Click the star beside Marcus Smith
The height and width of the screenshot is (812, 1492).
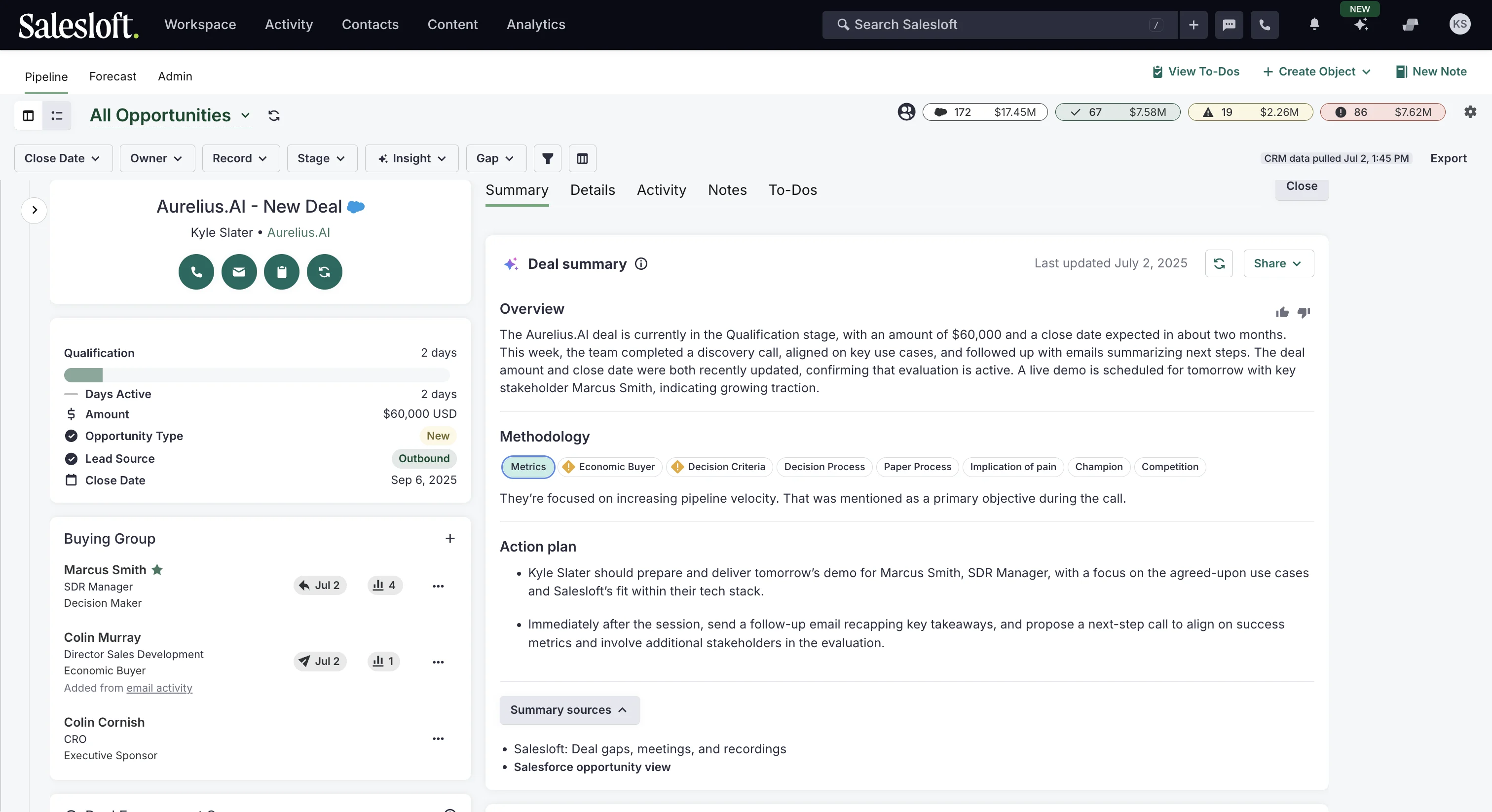click(x=157, y=569)
